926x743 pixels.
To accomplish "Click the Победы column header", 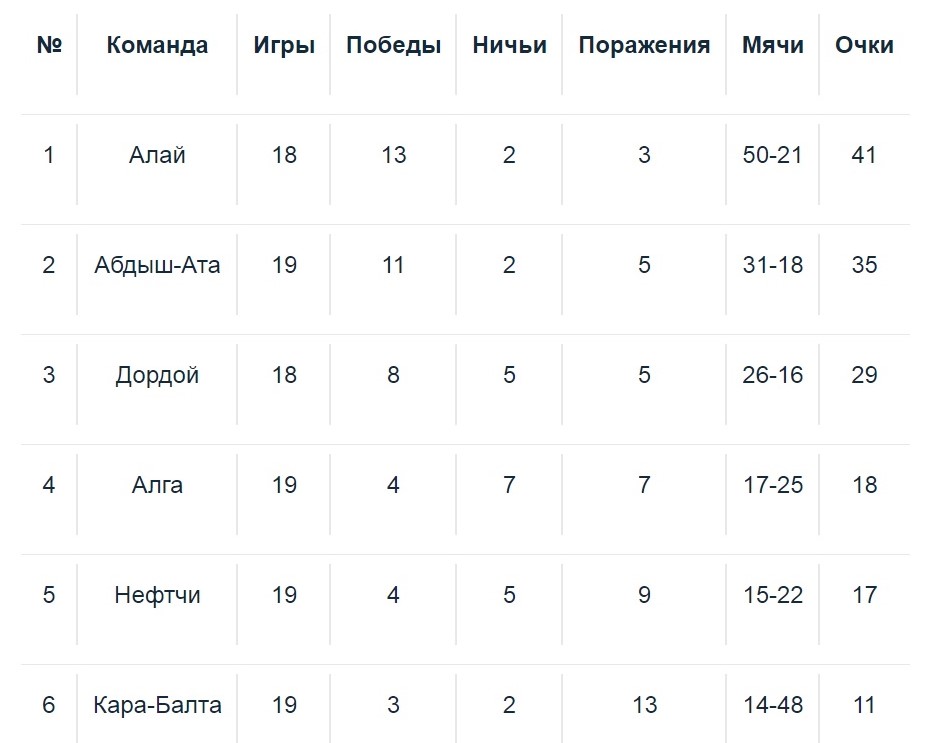I will tap(393, 45).
